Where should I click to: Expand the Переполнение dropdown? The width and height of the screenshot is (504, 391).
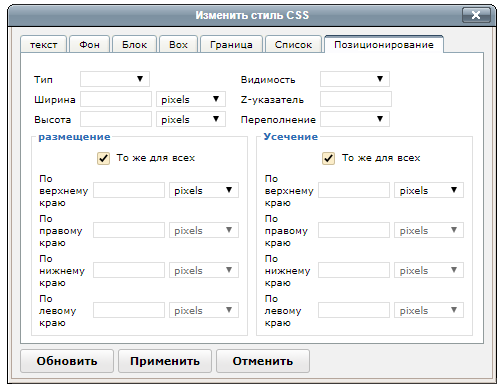tap(355, 119)
